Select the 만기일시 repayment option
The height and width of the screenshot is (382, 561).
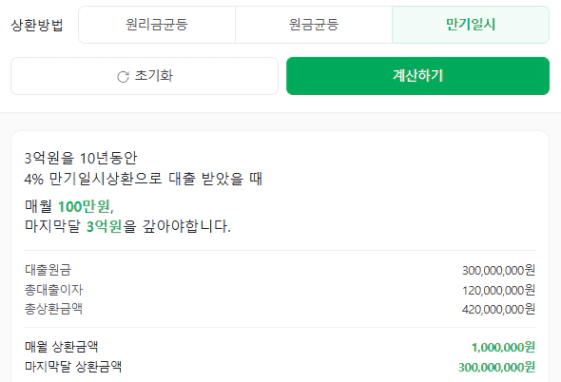point(470,25)
